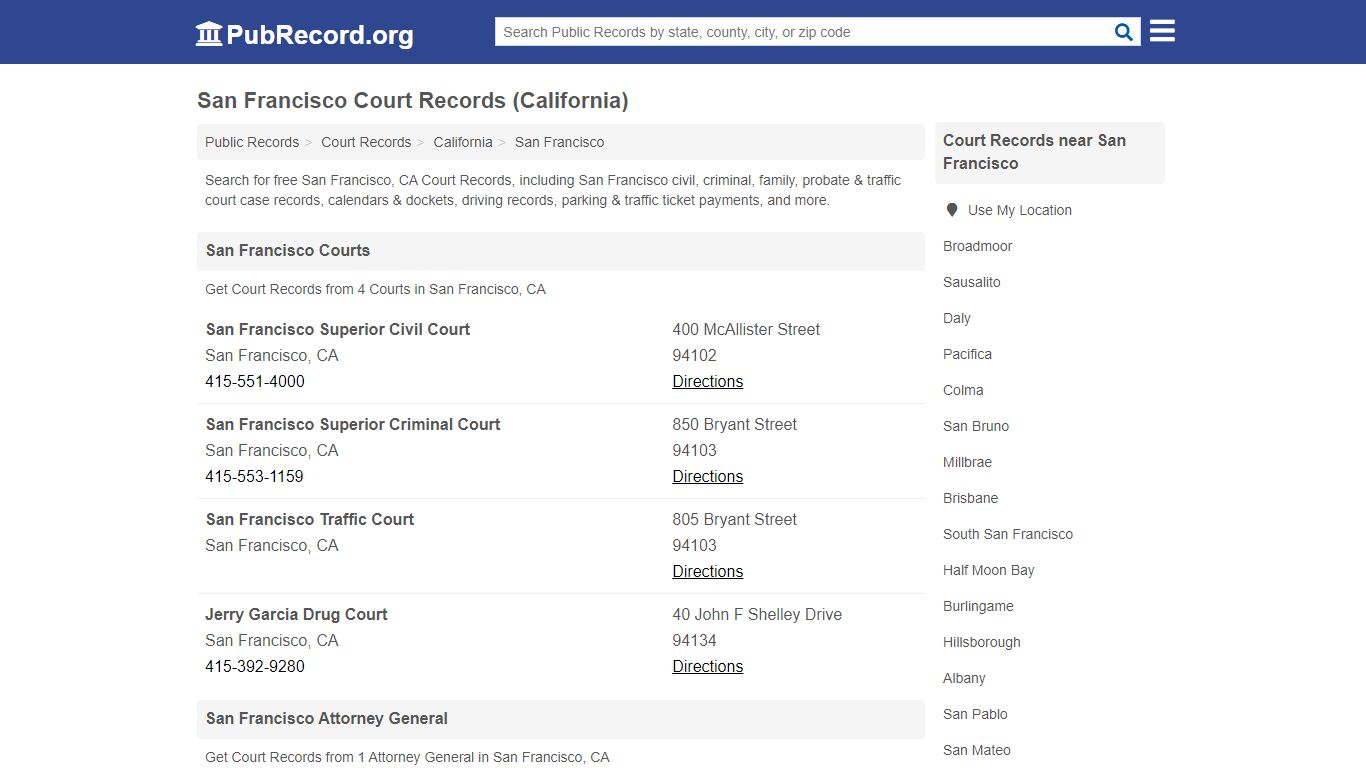
Task: Get Directions to 850 Bryant Street
Action: [707, 476]
